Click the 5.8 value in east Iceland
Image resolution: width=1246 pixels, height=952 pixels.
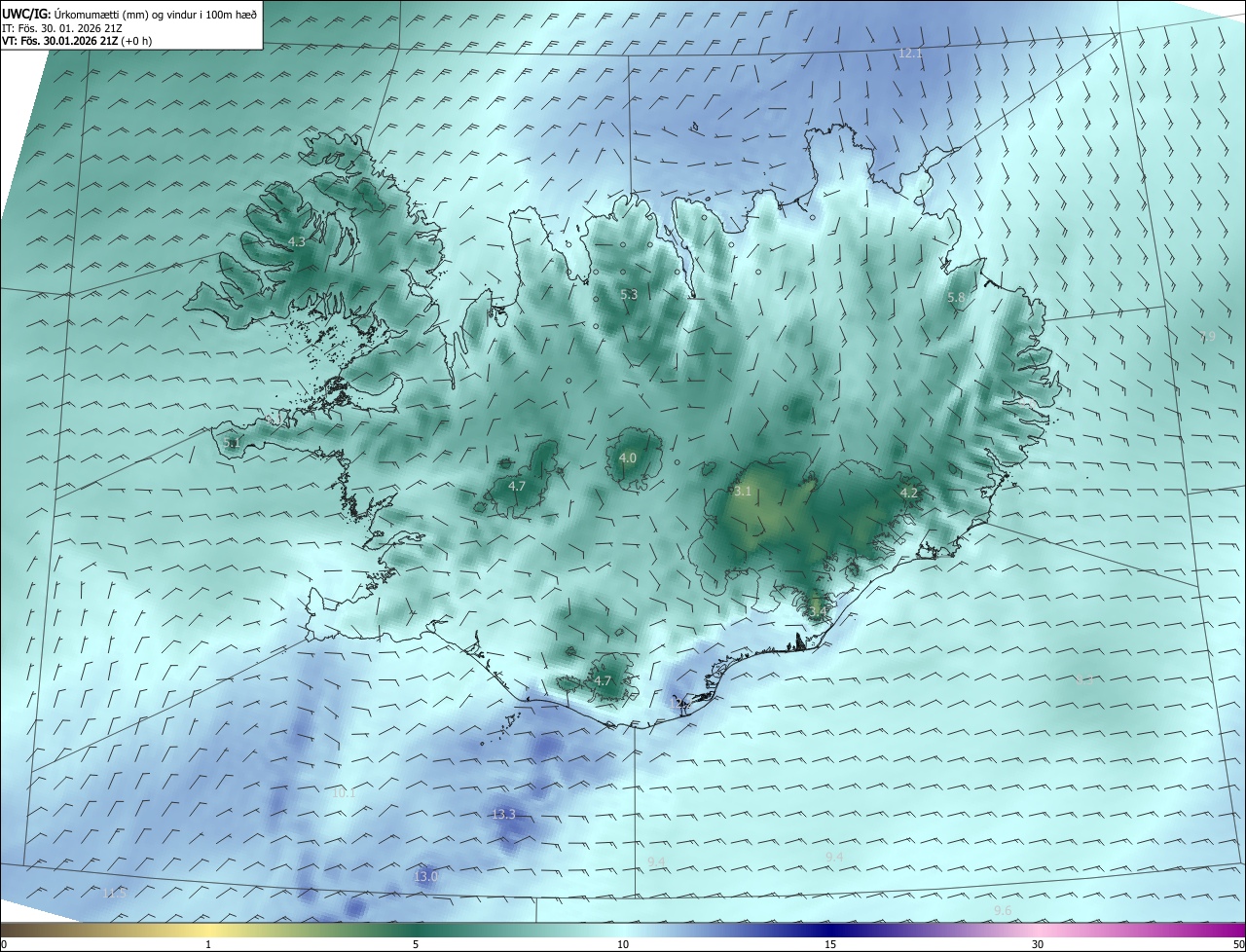tap(956, 297)
